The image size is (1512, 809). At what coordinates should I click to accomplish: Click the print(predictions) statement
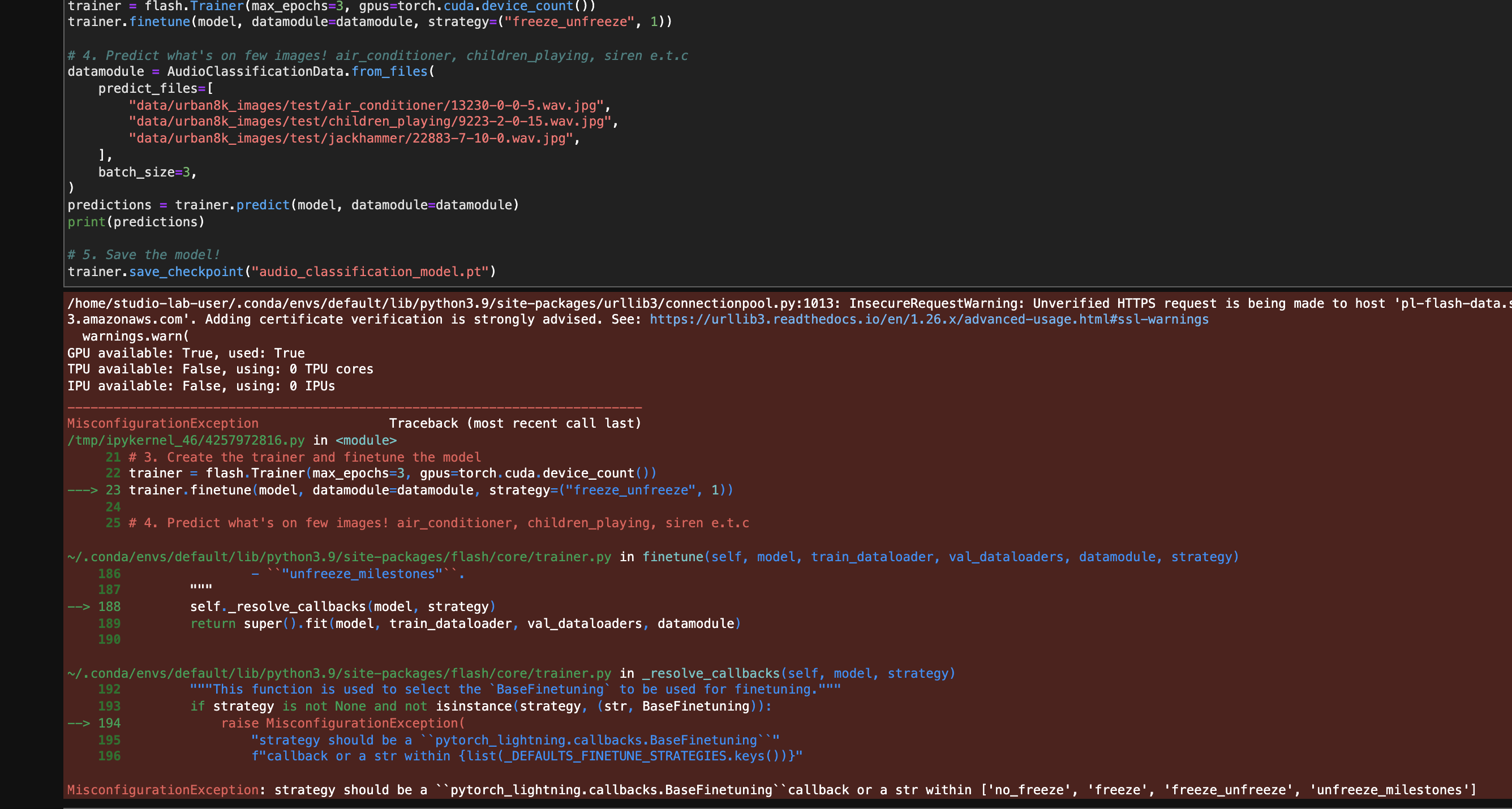[x=136, y=222]
